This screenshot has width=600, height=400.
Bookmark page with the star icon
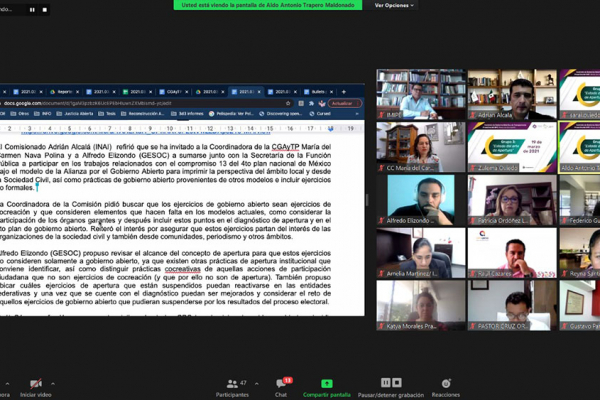[288, 103]
